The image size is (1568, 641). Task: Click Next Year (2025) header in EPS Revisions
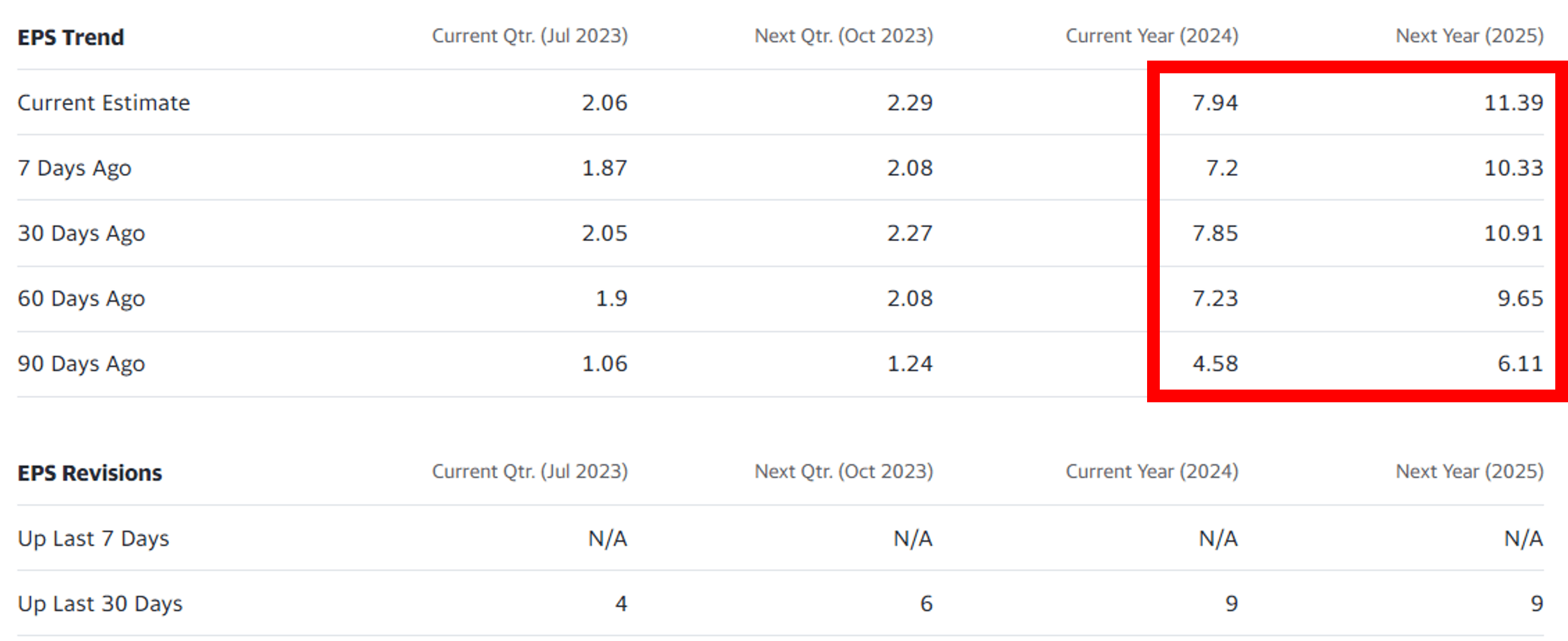click(x=1469, y=472)
